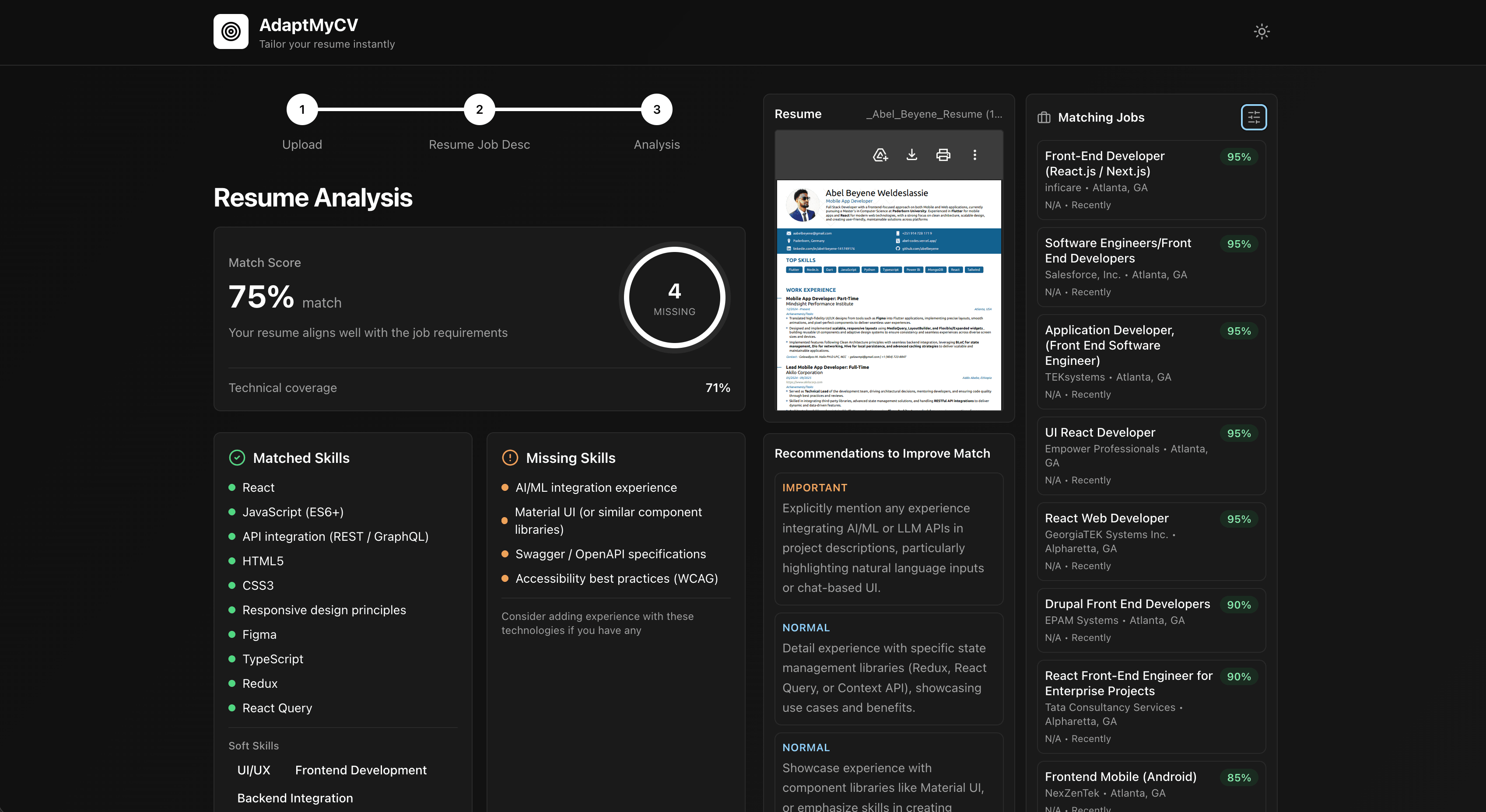Click the 4 MISSING circular progress indicator
Viewport: 1486px width, 812px height.
(674, 297)
